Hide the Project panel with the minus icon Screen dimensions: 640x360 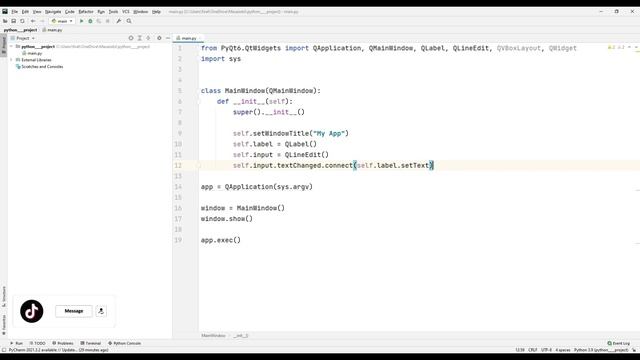[168, 38]
